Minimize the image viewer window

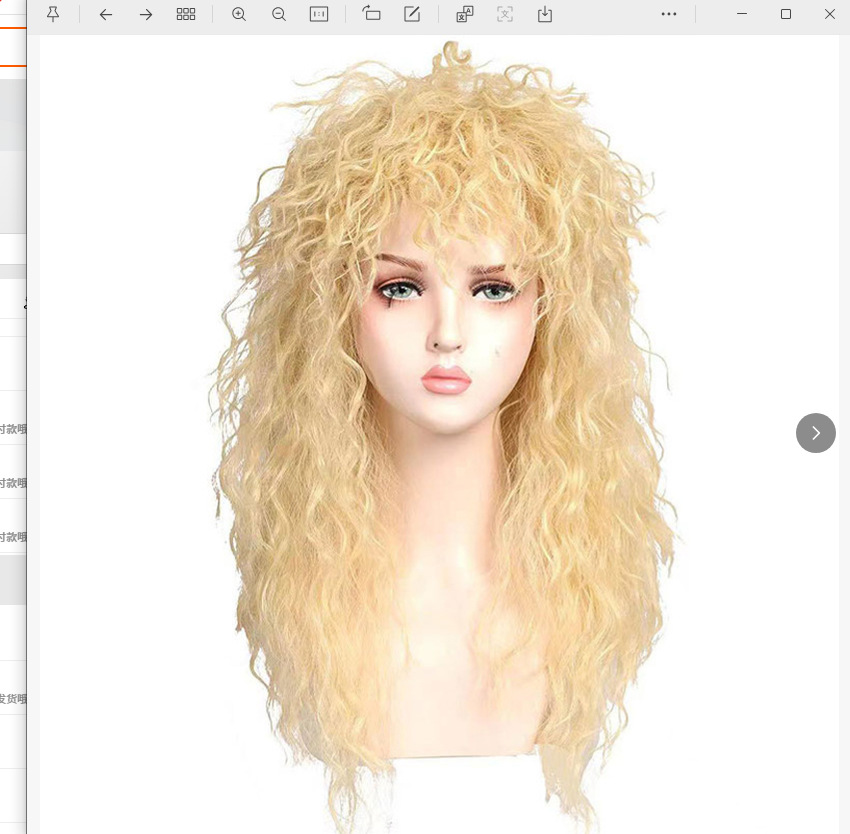[x=742, y=14]
